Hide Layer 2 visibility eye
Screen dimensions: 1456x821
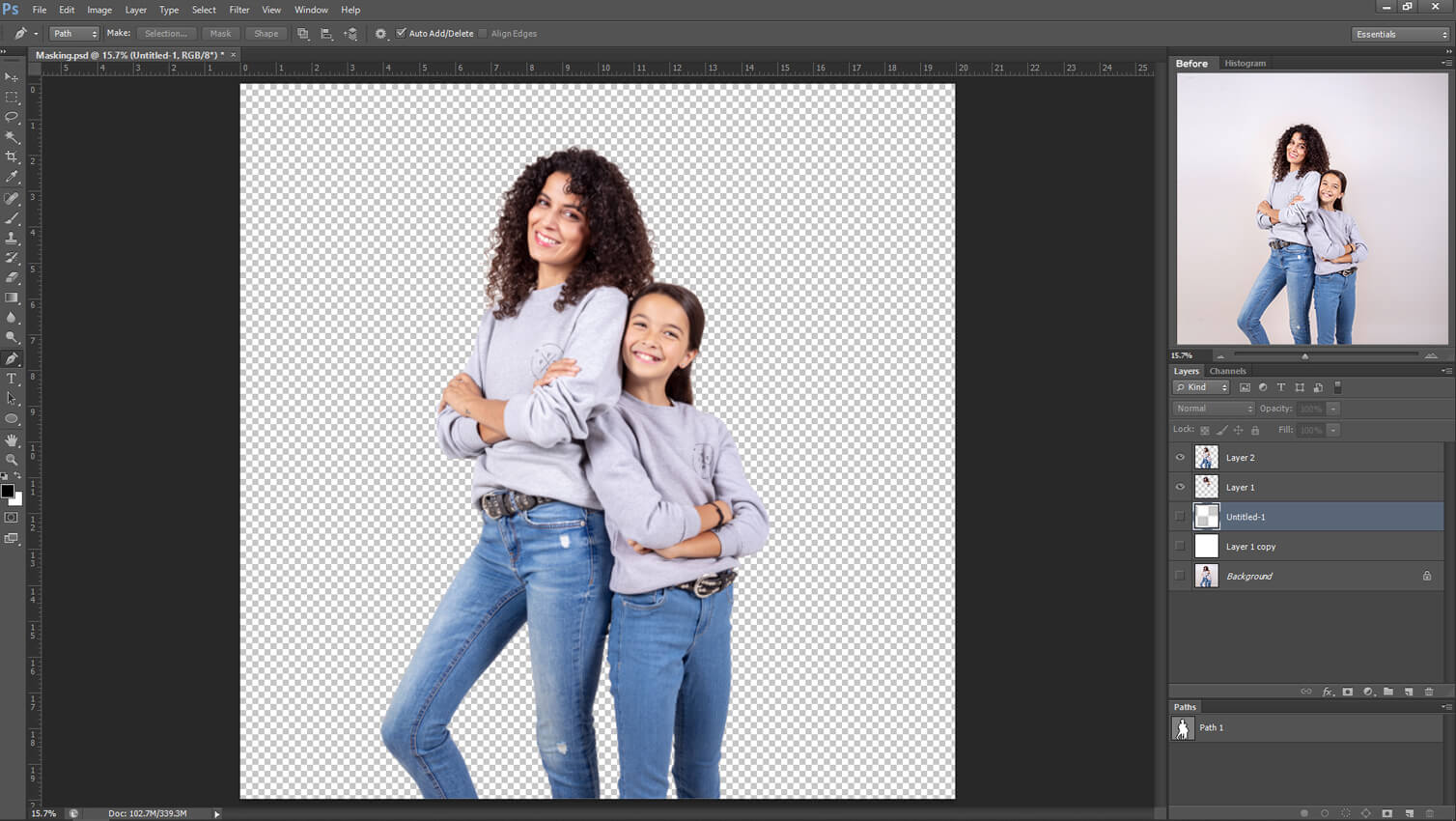pyautogui.click(x=1180, y=458)
